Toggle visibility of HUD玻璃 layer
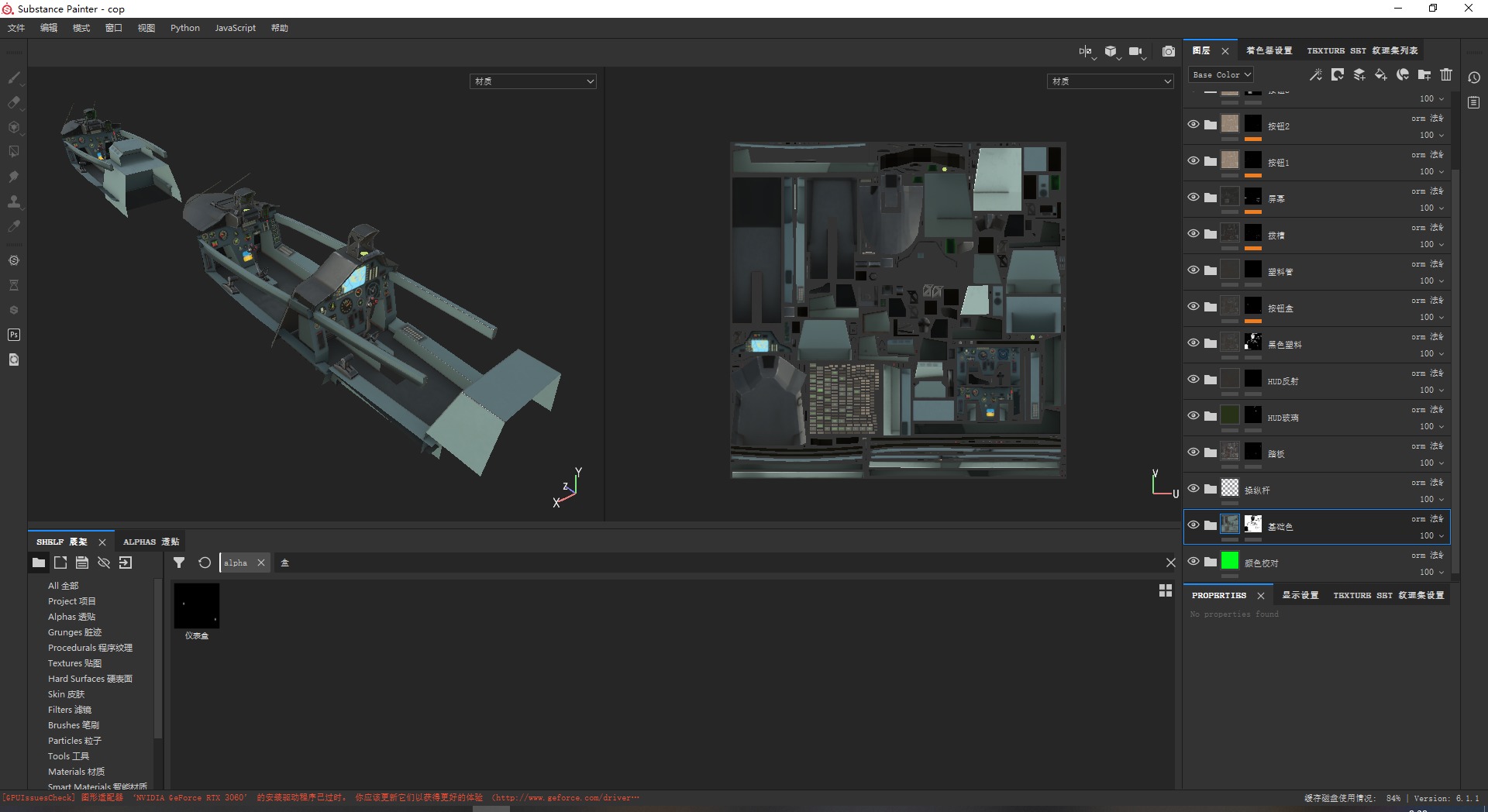Image resolution: width=1488 pixels, height=812 pixels. pos(1193,415)
